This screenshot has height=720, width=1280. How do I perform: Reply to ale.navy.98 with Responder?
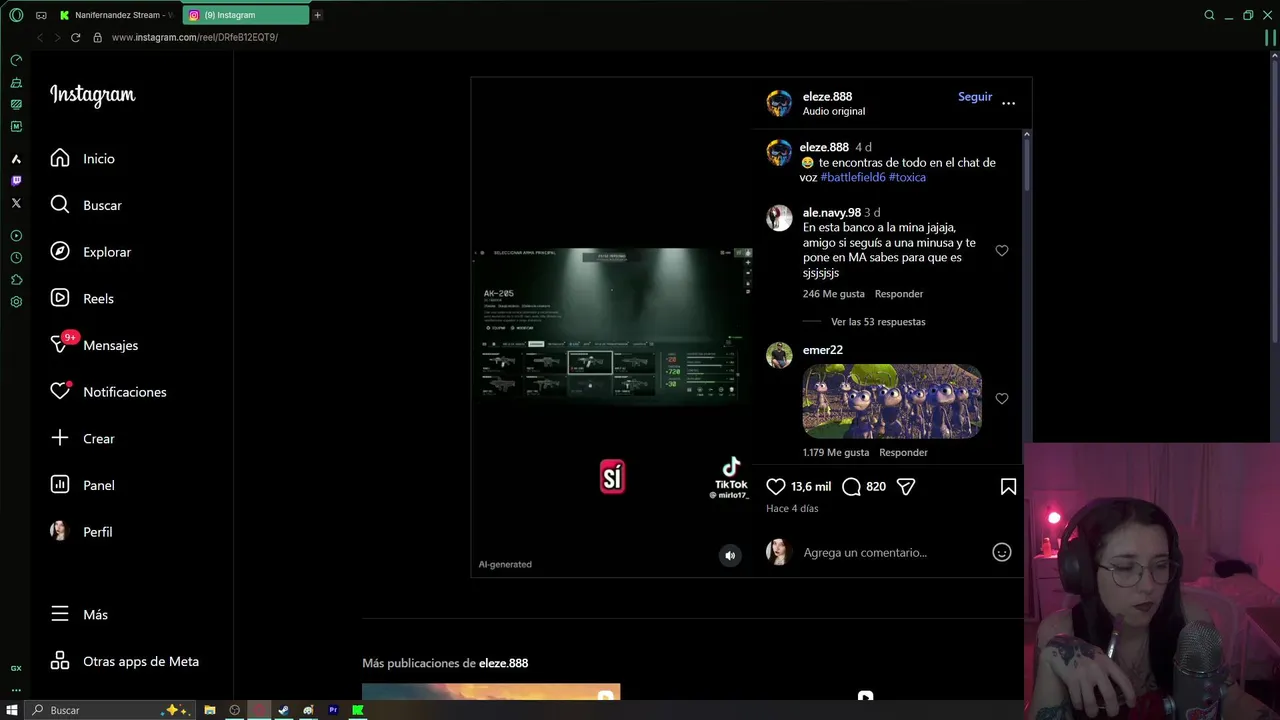(x=899, y=294)
